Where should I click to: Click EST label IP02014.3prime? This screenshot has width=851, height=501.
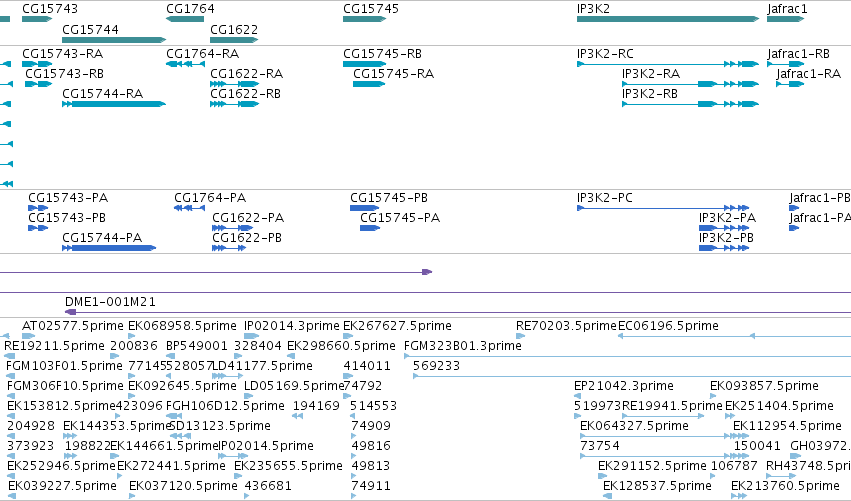(x=291, y=326)
